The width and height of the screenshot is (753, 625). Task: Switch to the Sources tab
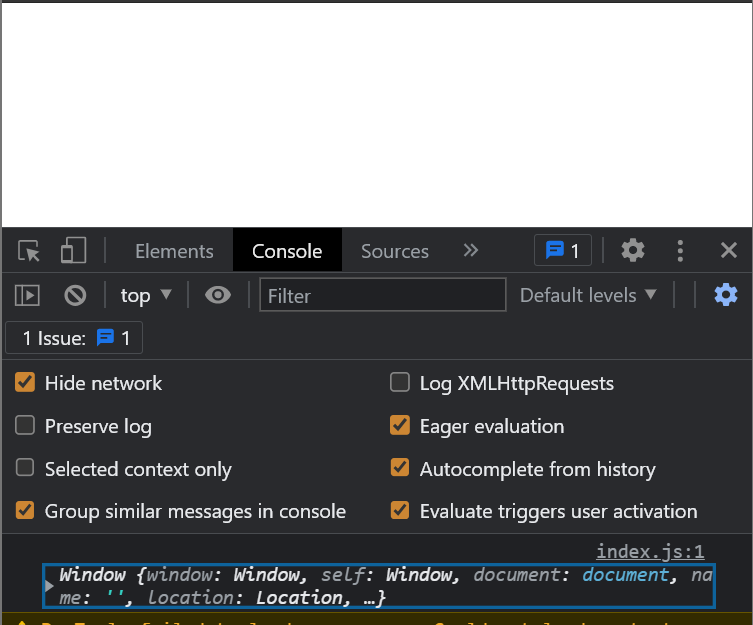[x=395, y=251]
